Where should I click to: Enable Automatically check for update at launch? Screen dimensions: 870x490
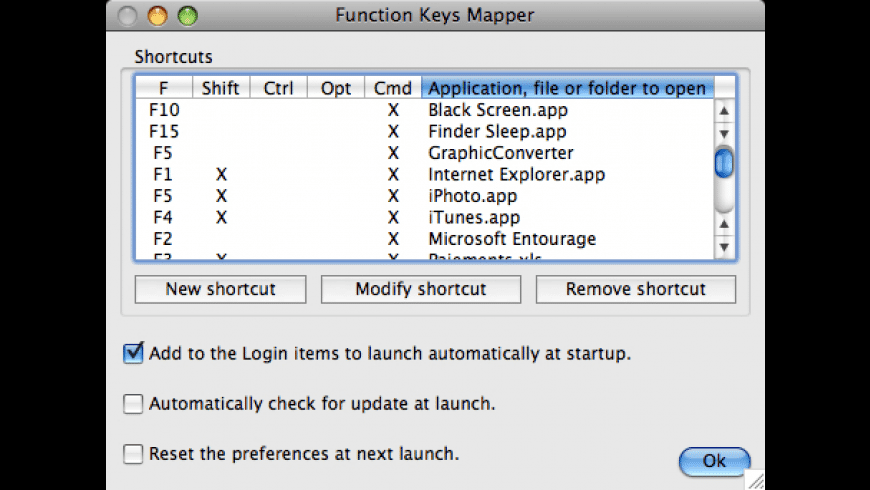click(x=133, y=404)
